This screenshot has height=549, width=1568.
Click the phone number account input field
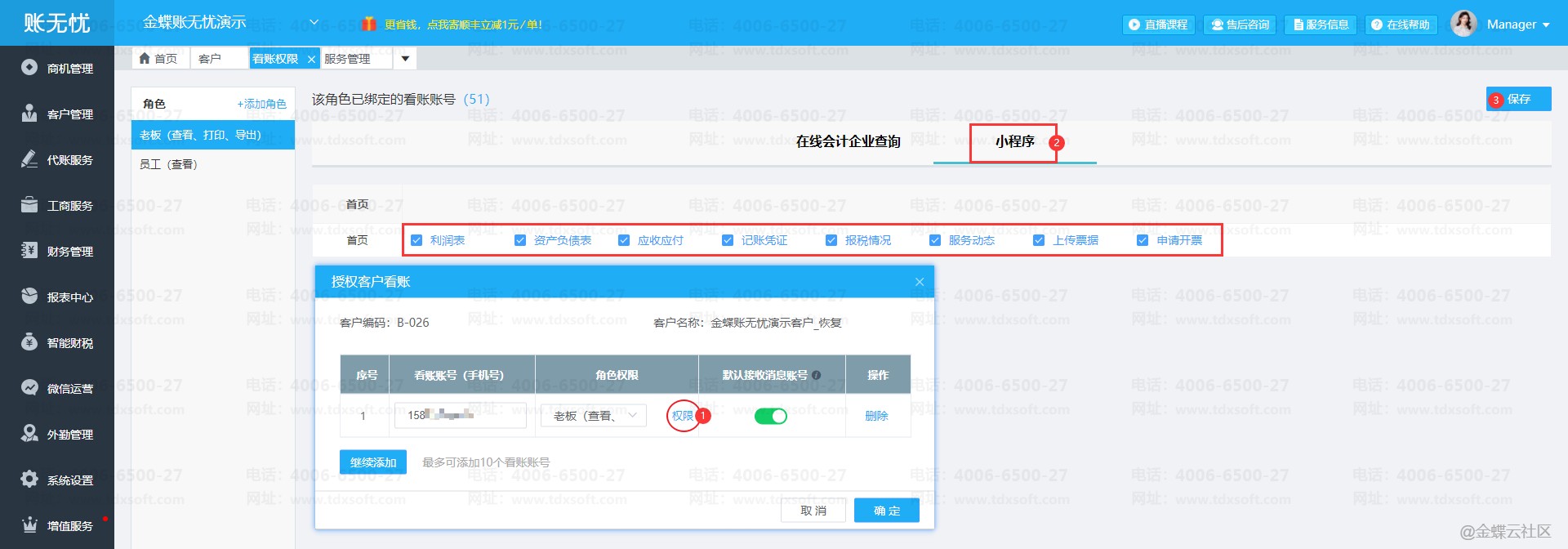pyautogui.click(x=460, y=416)
